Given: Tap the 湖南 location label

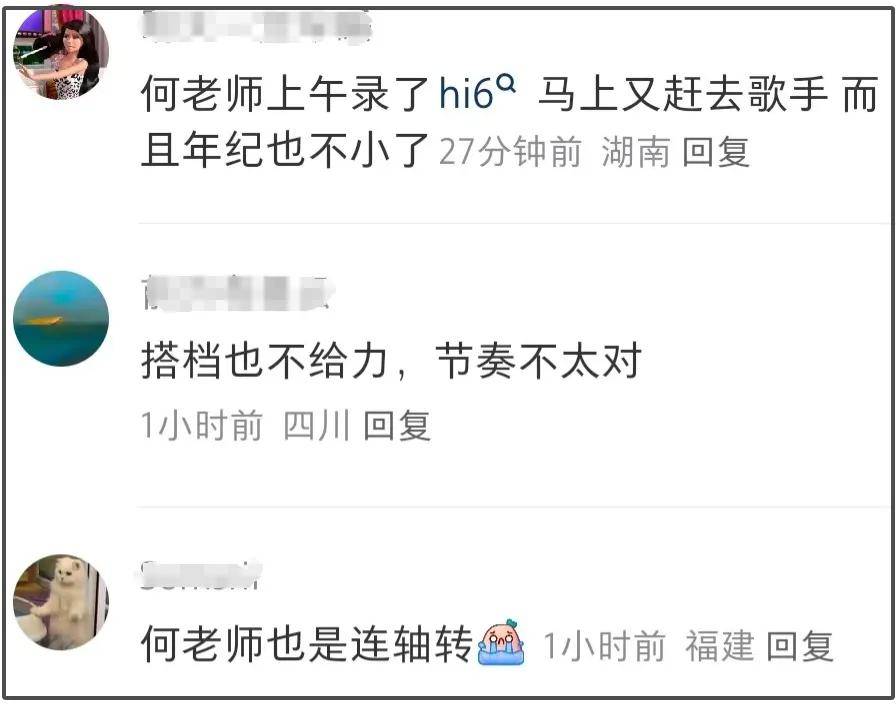Looking at the screenshot, I should click(x=635, y=152).
